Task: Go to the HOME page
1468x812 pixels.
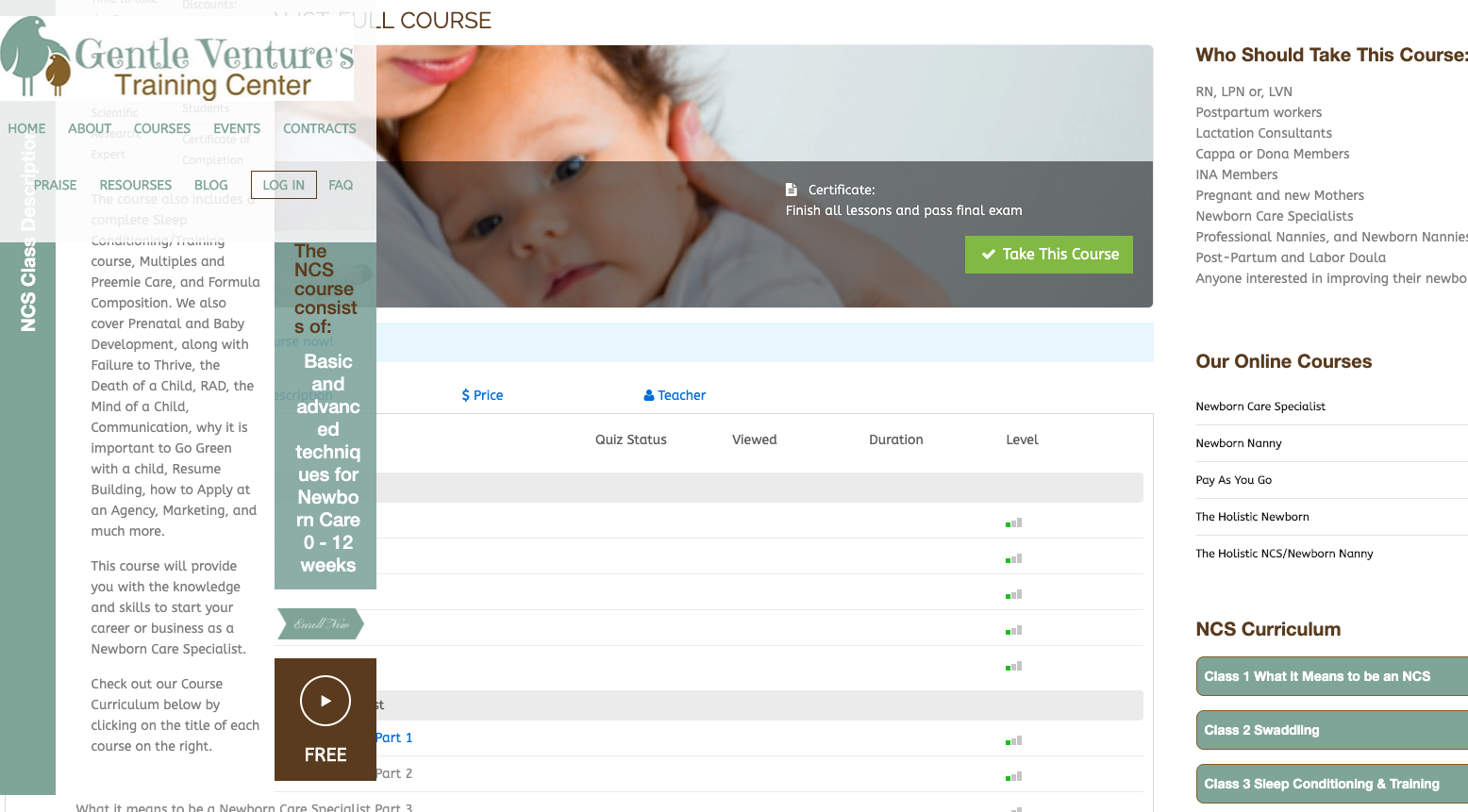Action: [26, 128]
